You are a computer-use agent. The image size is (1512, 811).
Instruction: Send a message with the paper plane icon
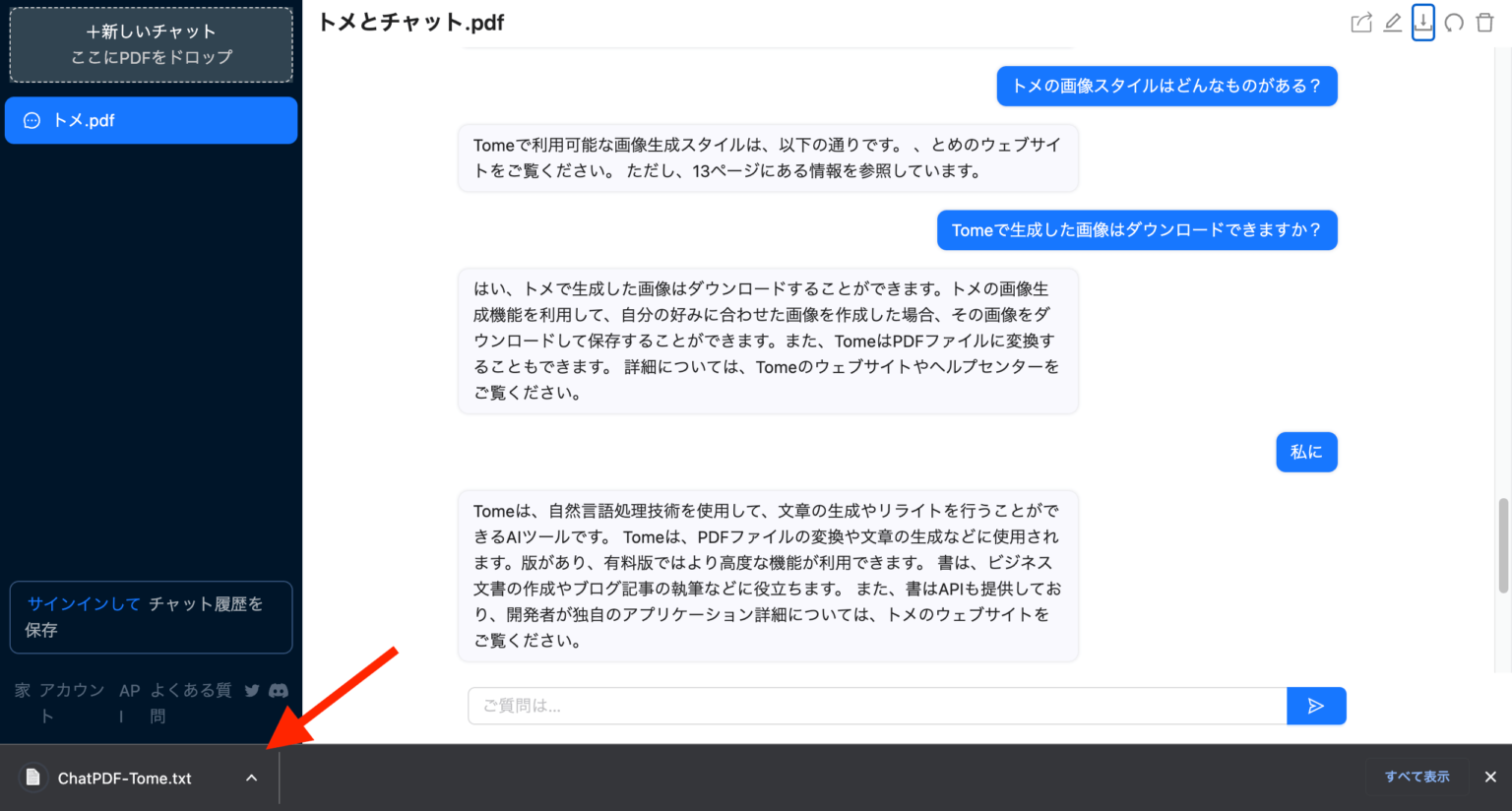(1316, 706)
